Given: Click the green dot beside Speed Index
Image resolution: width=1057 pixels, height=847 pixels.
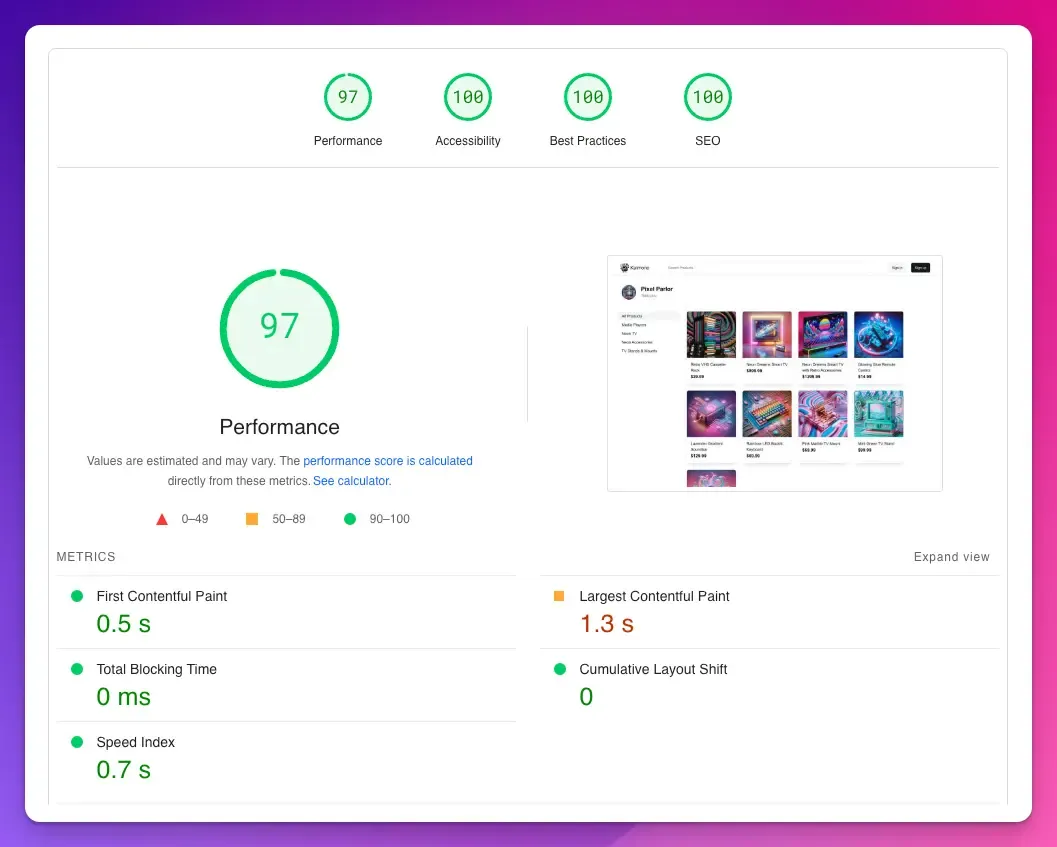Looking at the screenshot, I should click(77, 741).
